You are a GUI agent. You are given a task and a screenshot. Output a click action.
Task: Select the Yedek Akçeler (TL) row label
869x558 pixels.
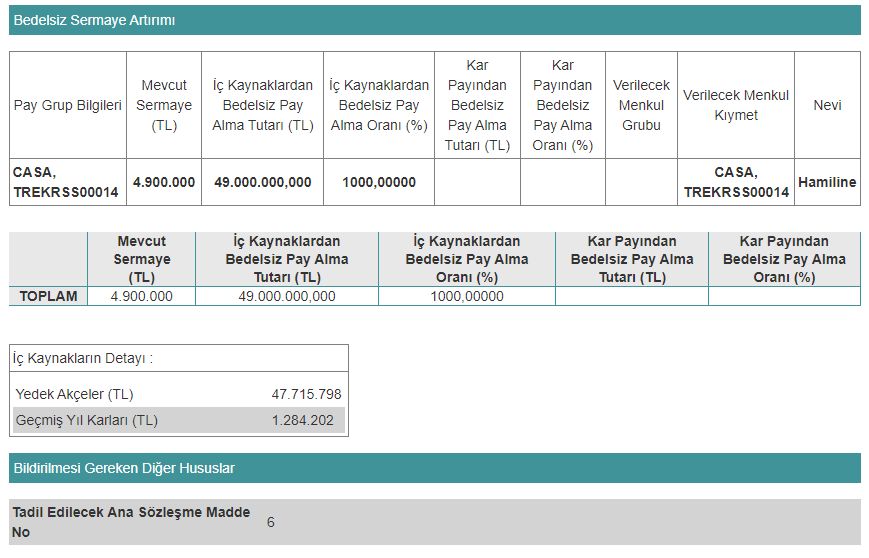click(74, 394)
